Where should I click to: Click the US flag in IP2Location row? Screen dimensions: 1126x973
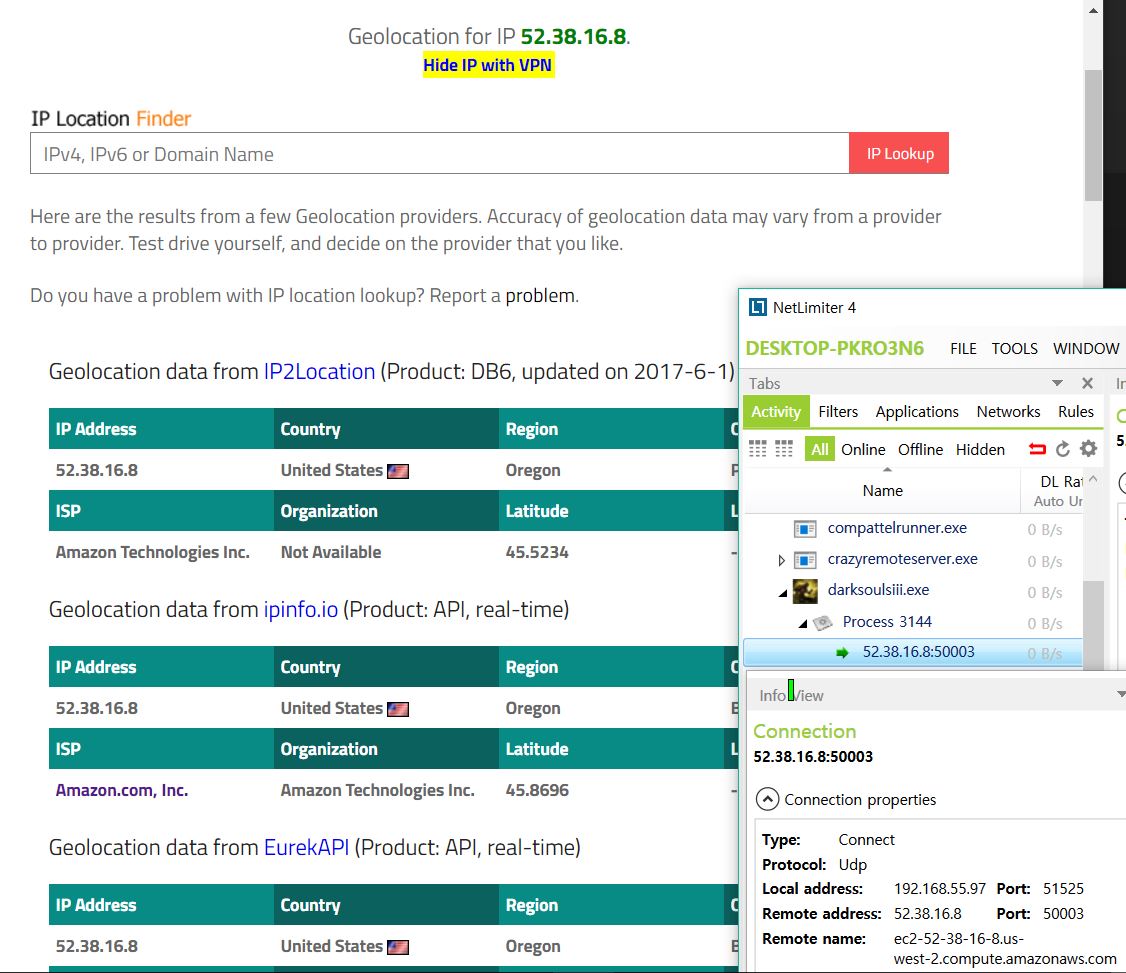tap(398, 471)
